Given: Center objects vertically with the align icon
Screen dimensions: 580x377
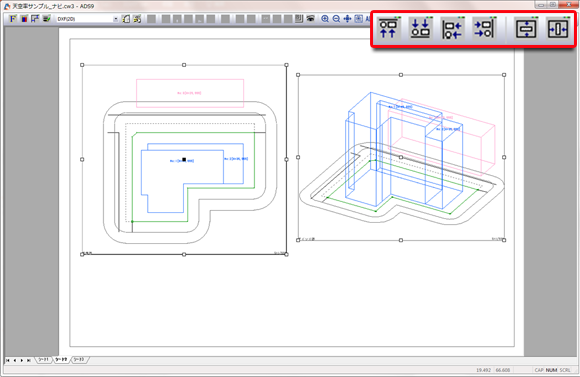Looking at the screenshot, I should pyautogui.click(x=526, y=28).
